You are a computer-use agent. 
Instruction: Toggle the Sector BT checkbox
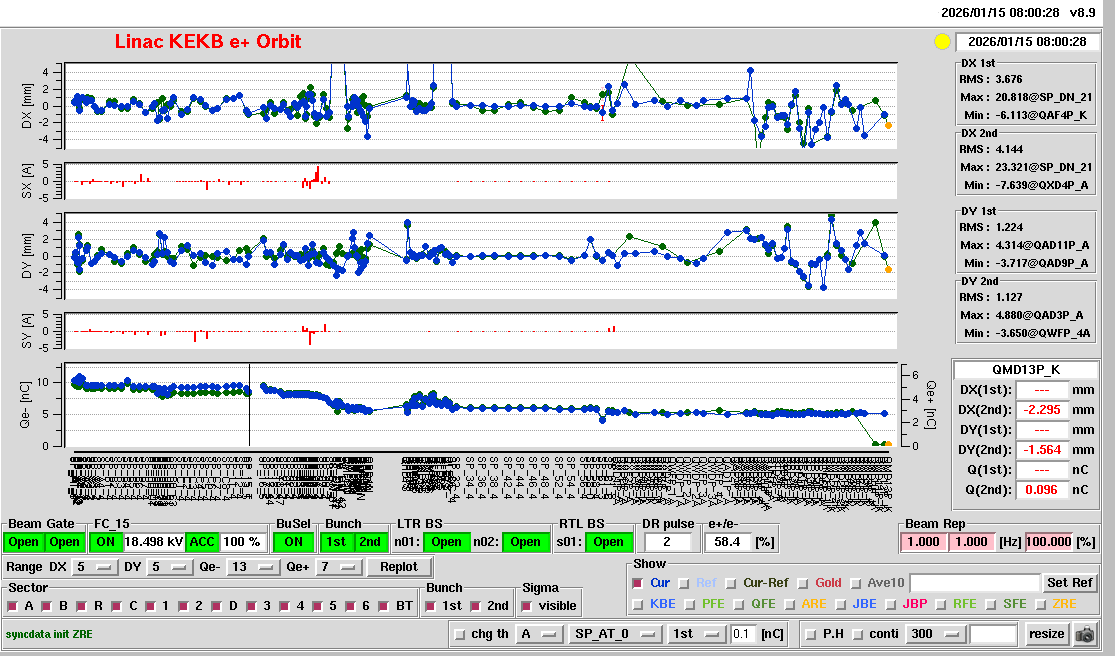pos(386,606)
